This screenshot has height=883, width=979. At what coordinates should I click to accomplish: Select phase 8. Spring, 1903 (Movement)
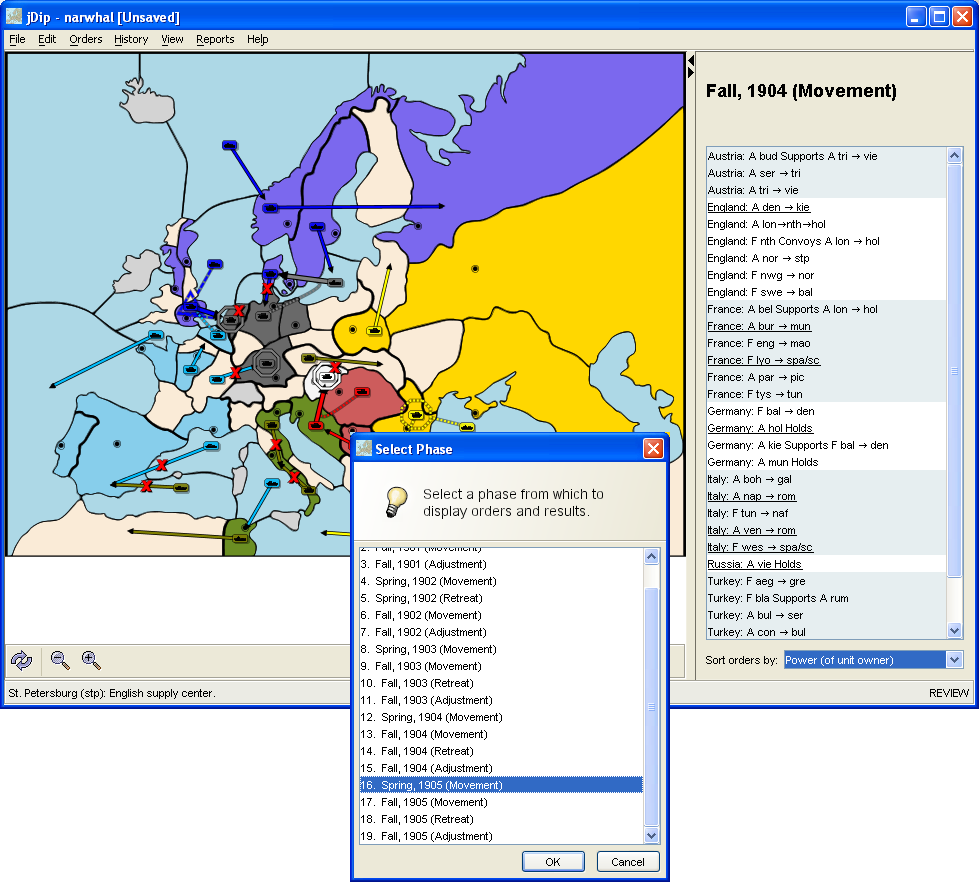(501, 649)
